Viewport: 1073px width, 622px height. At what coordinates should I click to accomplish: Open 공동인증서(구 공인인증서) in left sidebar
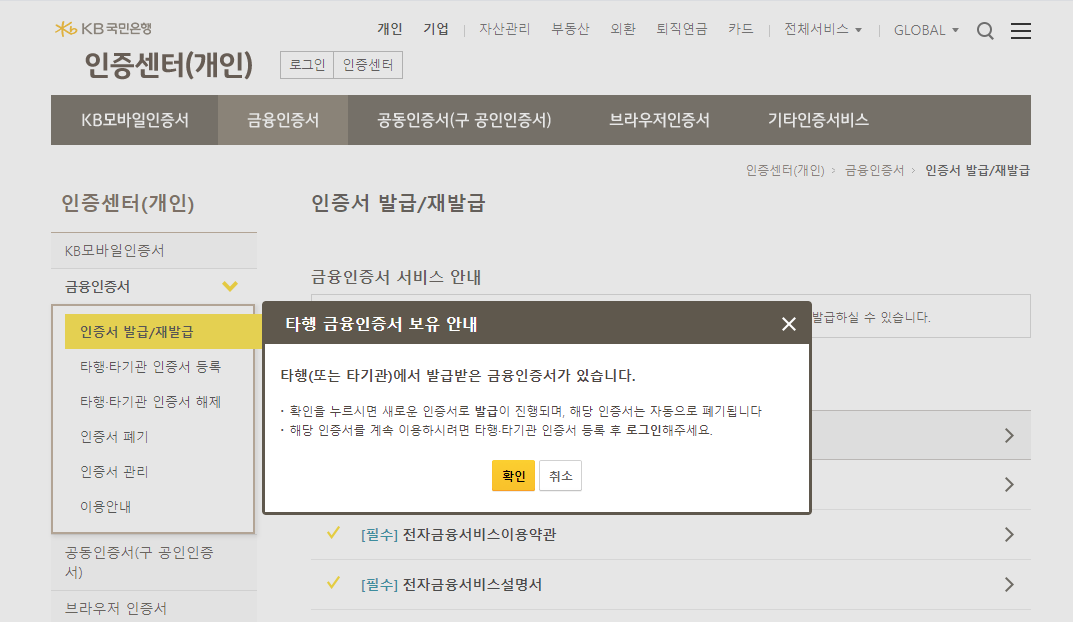(154, 562)
